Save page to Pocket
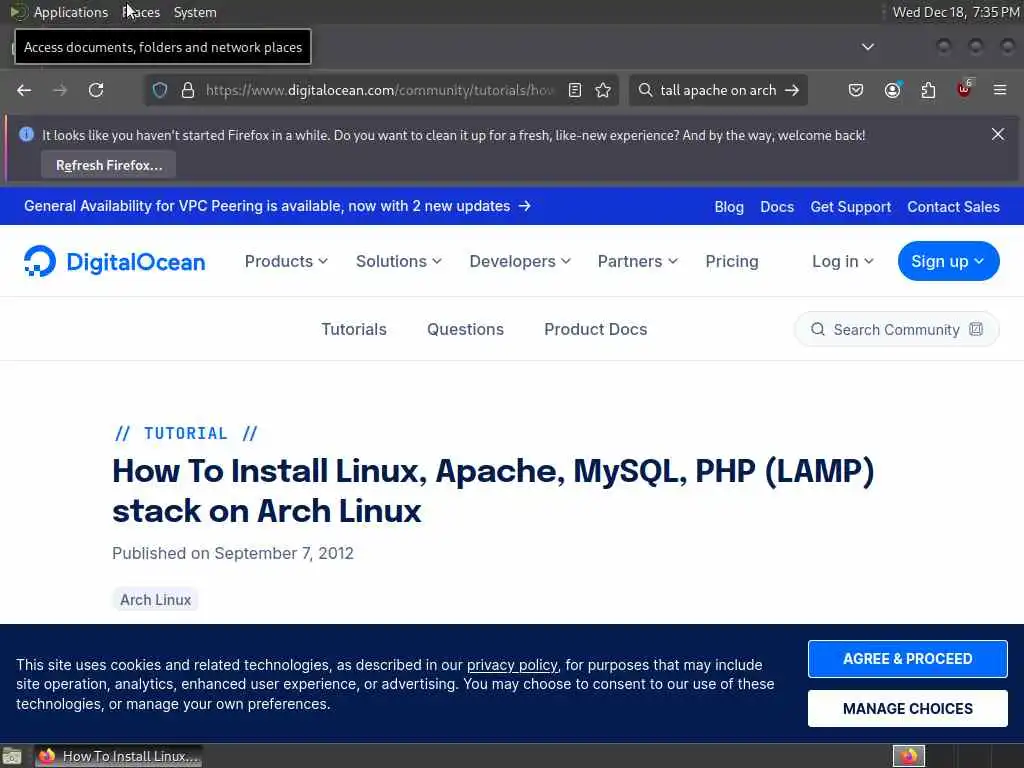Image resolution: width=1024 pixels, height=768 pixels. pos(856,90)
